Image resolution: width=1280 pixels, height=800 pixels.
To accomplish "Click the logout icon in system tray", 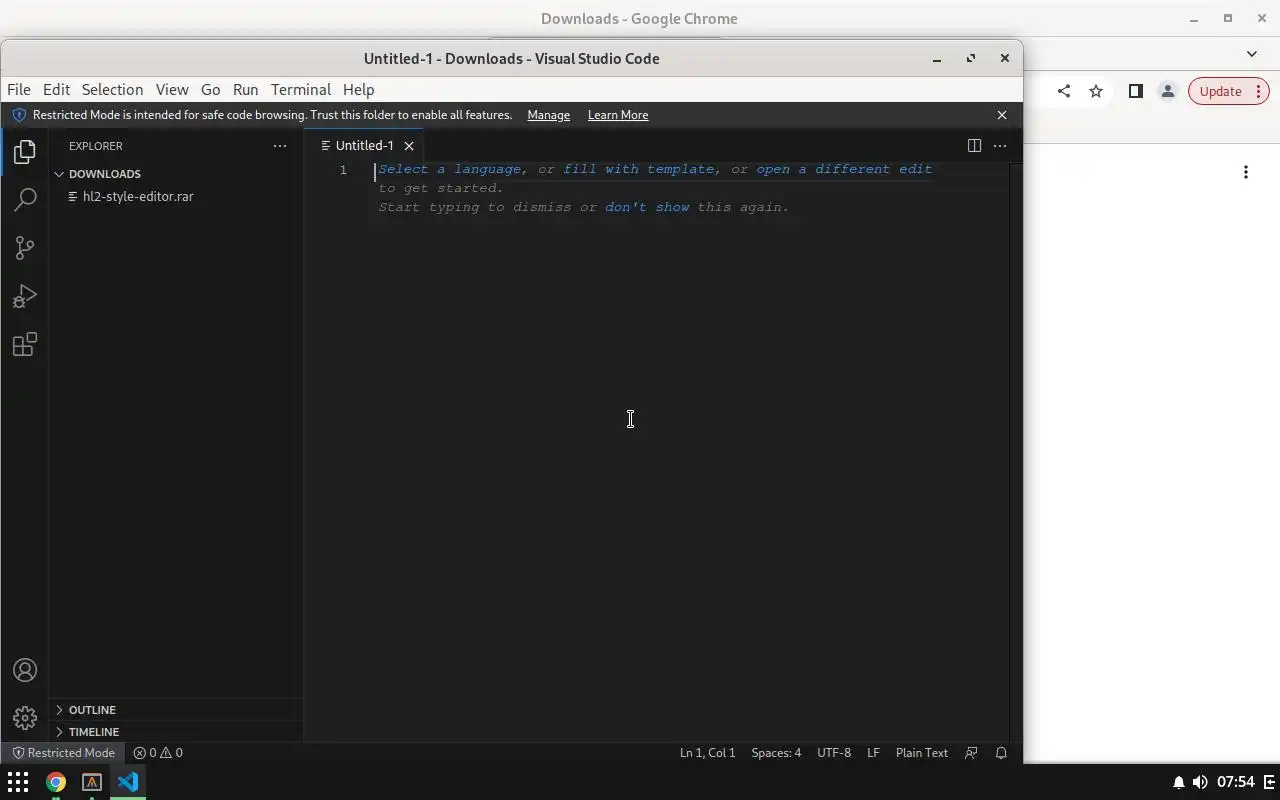I will coord(1270,782).
